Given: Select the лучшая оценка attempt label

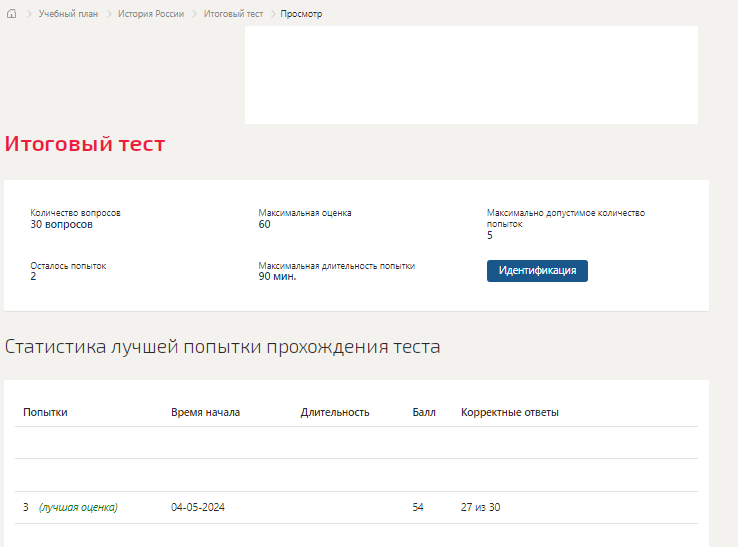Looking at the screenshot, I should (78, 508).
